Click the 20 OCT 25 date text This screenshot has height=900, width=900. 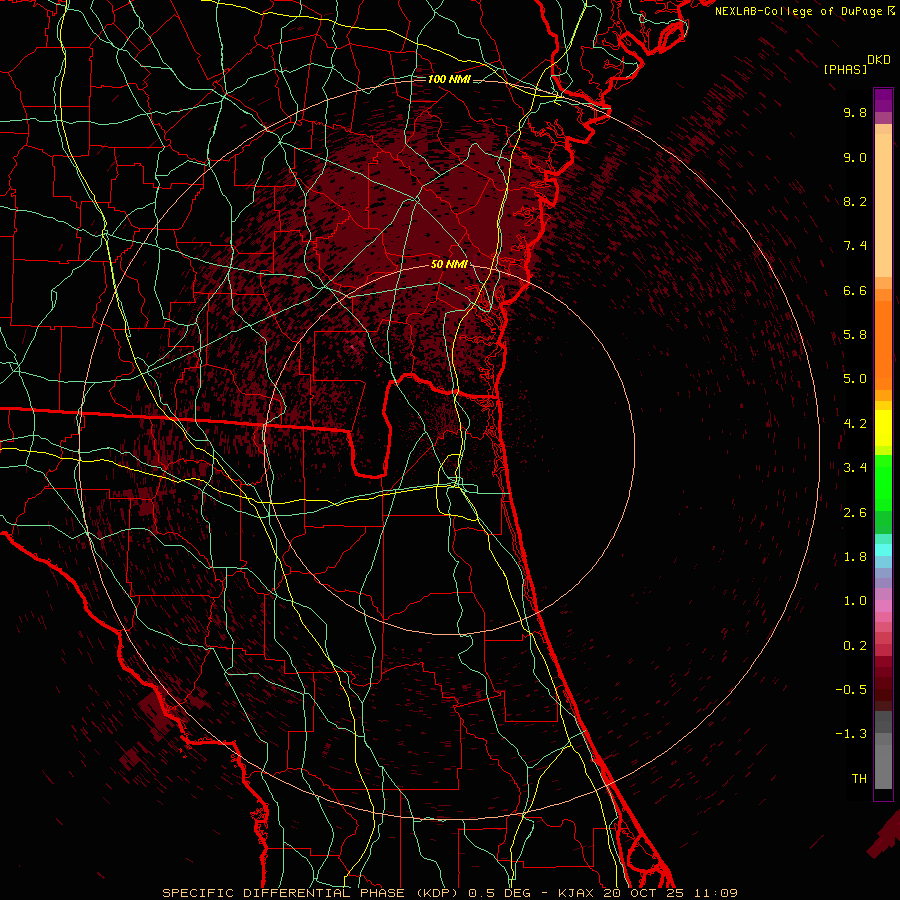643,893
